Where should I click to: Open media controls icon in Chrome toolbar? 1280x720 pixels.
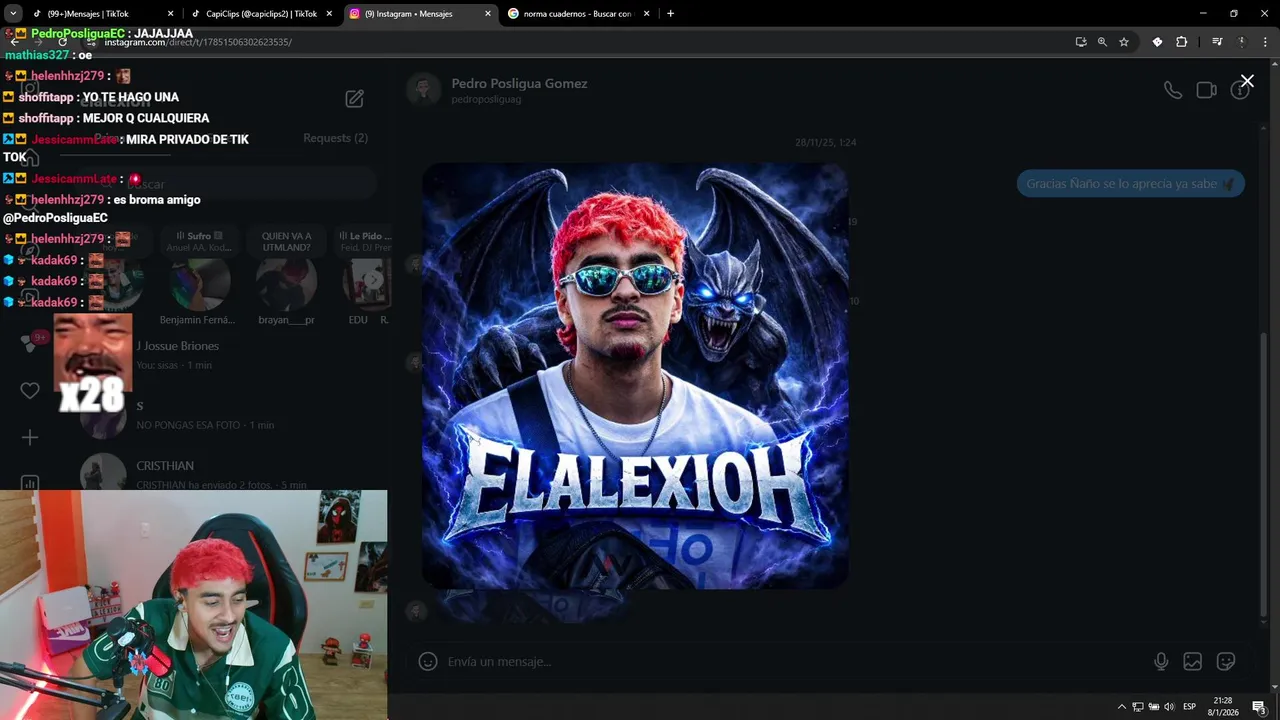pos(1217,42)
